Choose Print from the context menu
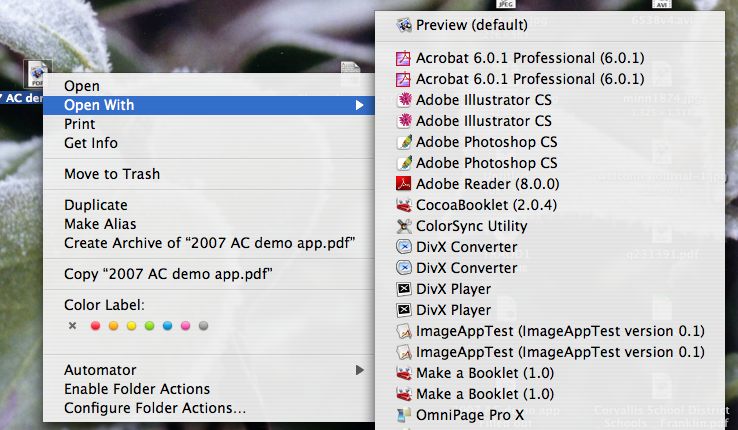 [x=209, y=124]
